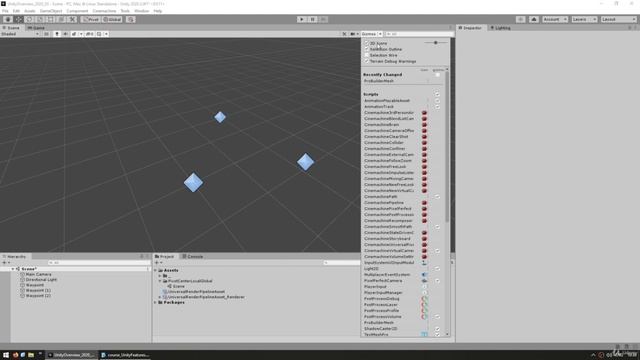Image resolution: width=640 pixels, height=360 pixels.
Task: Click CinemachineBrain gizmo icon
Action: (x=424, y=124)
